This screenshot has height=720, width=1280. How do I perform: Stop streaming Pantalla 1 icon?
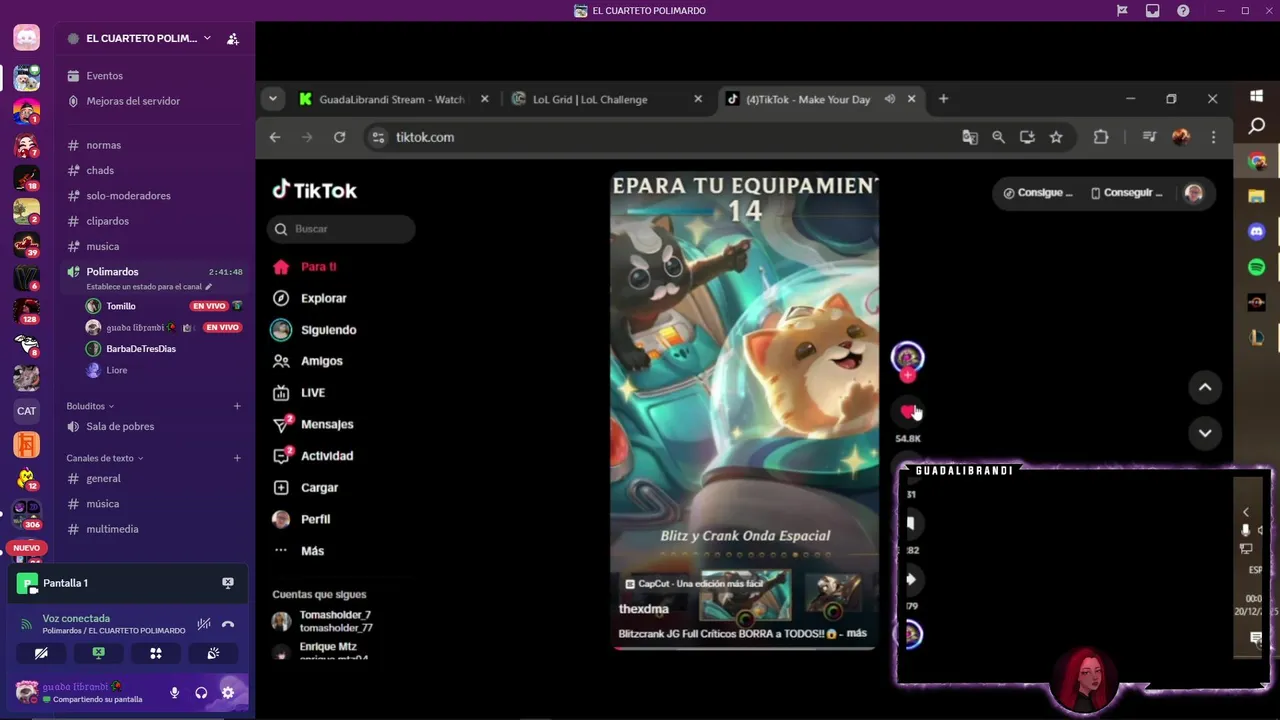(x=228, y=583)
